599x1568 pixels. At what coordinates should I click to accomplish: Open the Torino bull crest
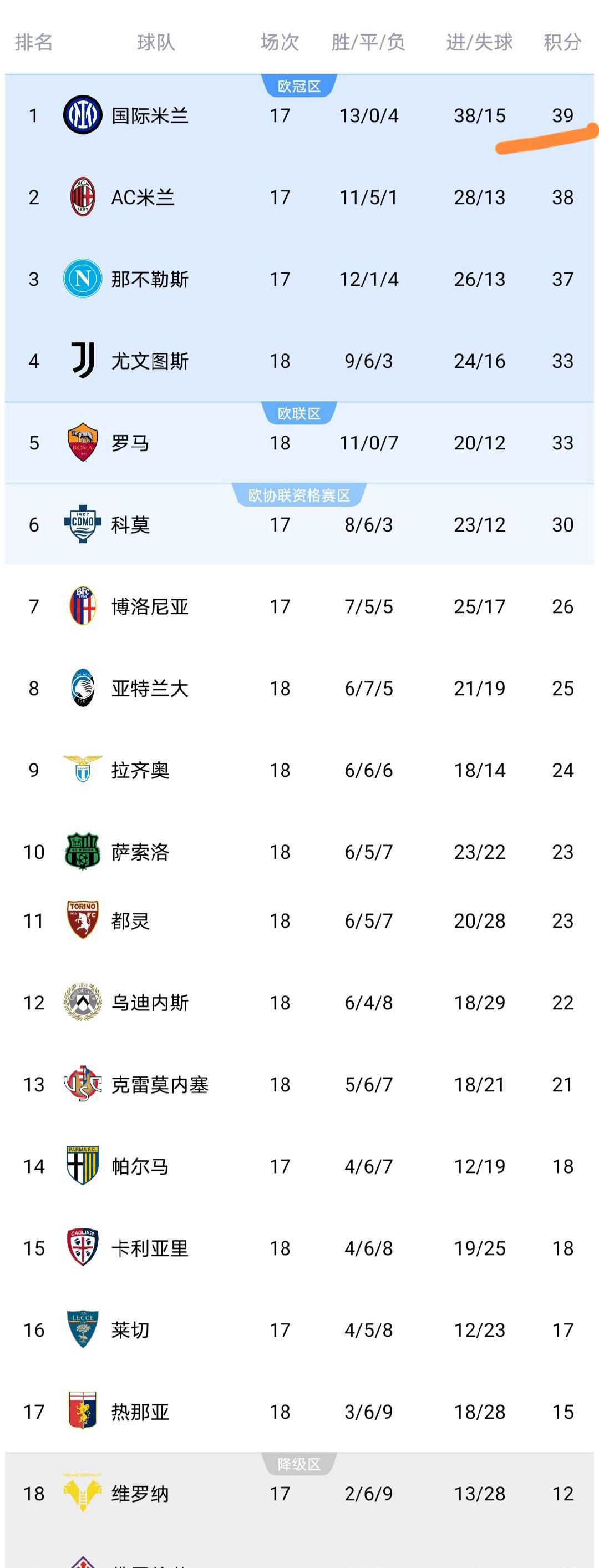coord(82,920)
